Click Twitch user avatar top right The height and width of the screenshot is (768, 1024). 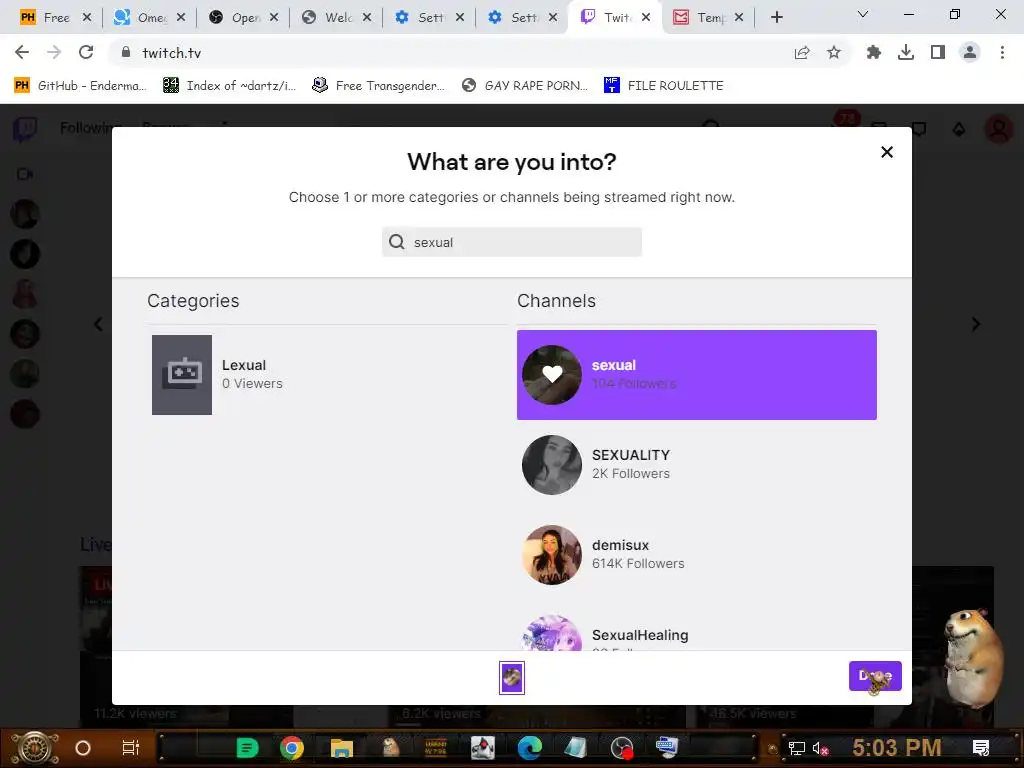(x=999, y=129)
